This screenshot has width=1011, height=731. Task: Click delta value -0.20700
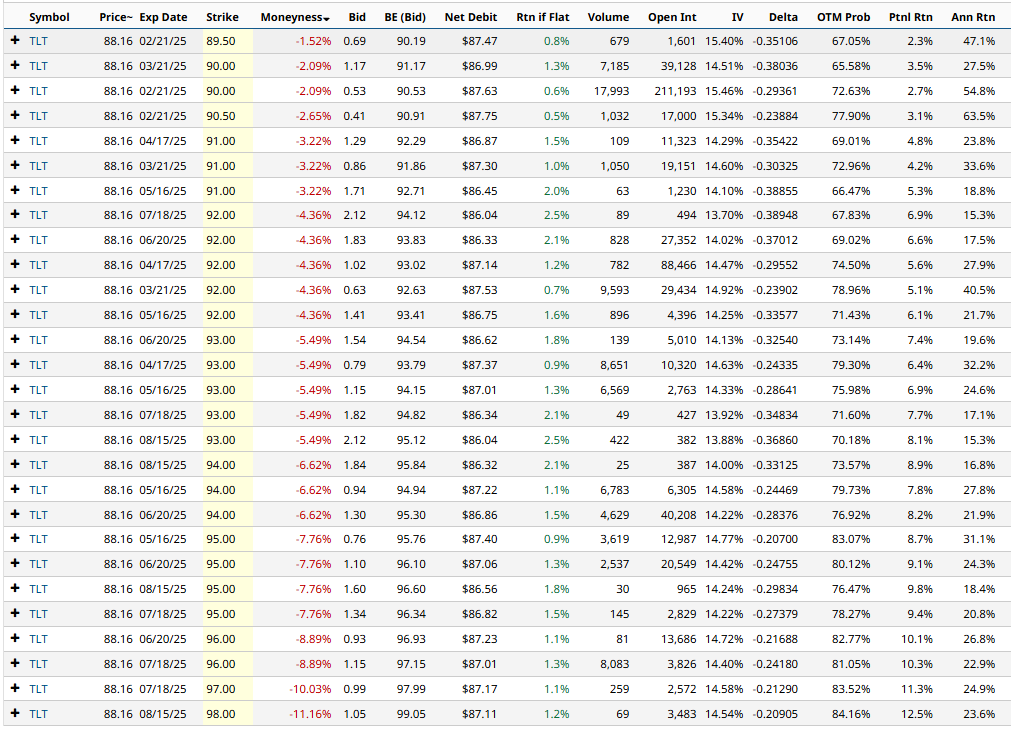(x=775, y=539)
